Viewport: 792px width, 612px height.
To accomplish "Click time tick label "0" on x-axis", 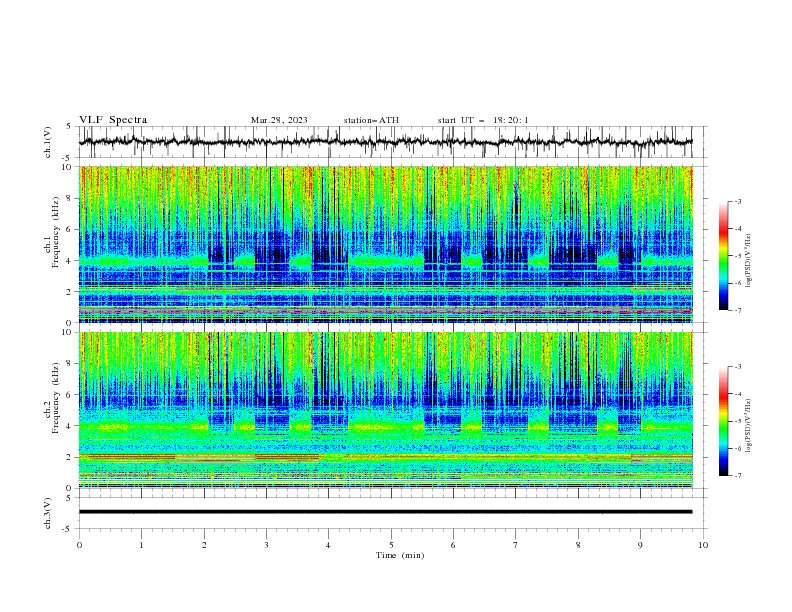I will click(x=79, y=545).
